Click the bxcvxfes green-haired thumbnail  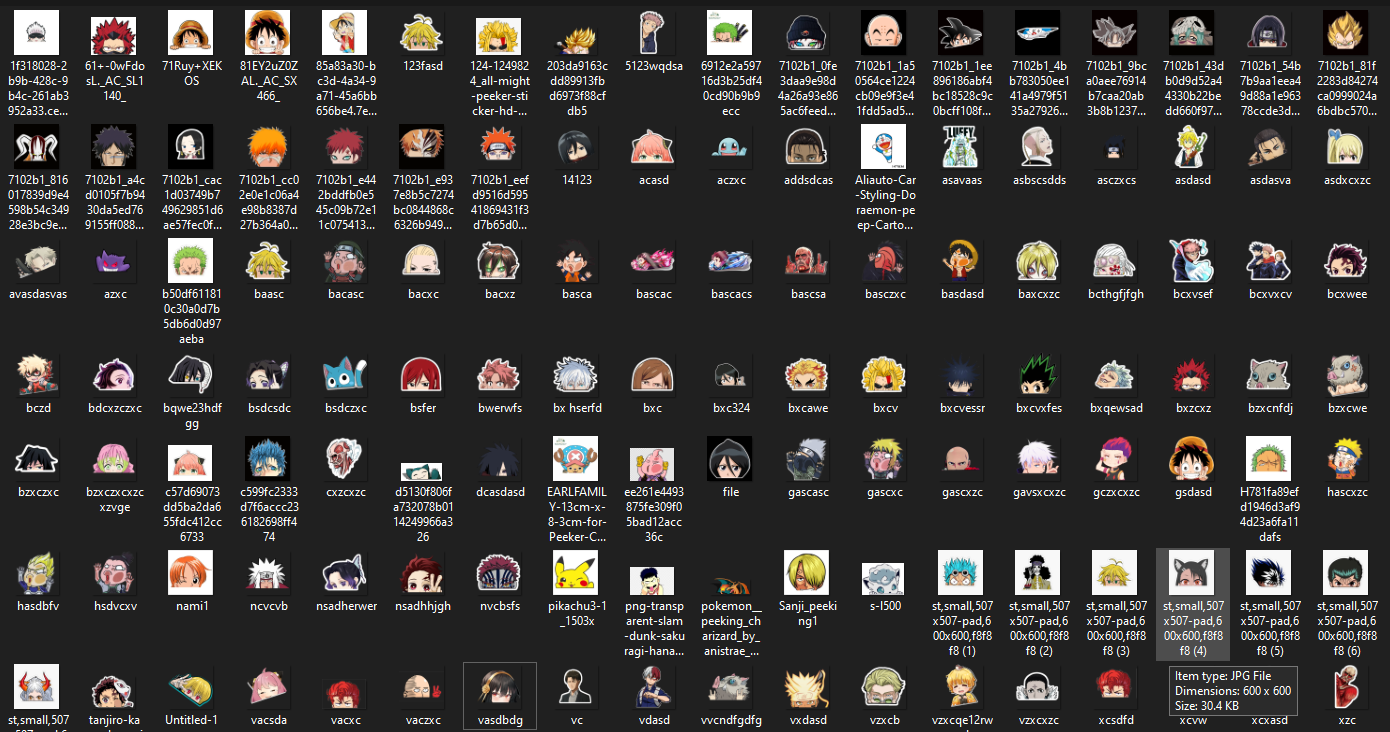tap(1037, 375)
